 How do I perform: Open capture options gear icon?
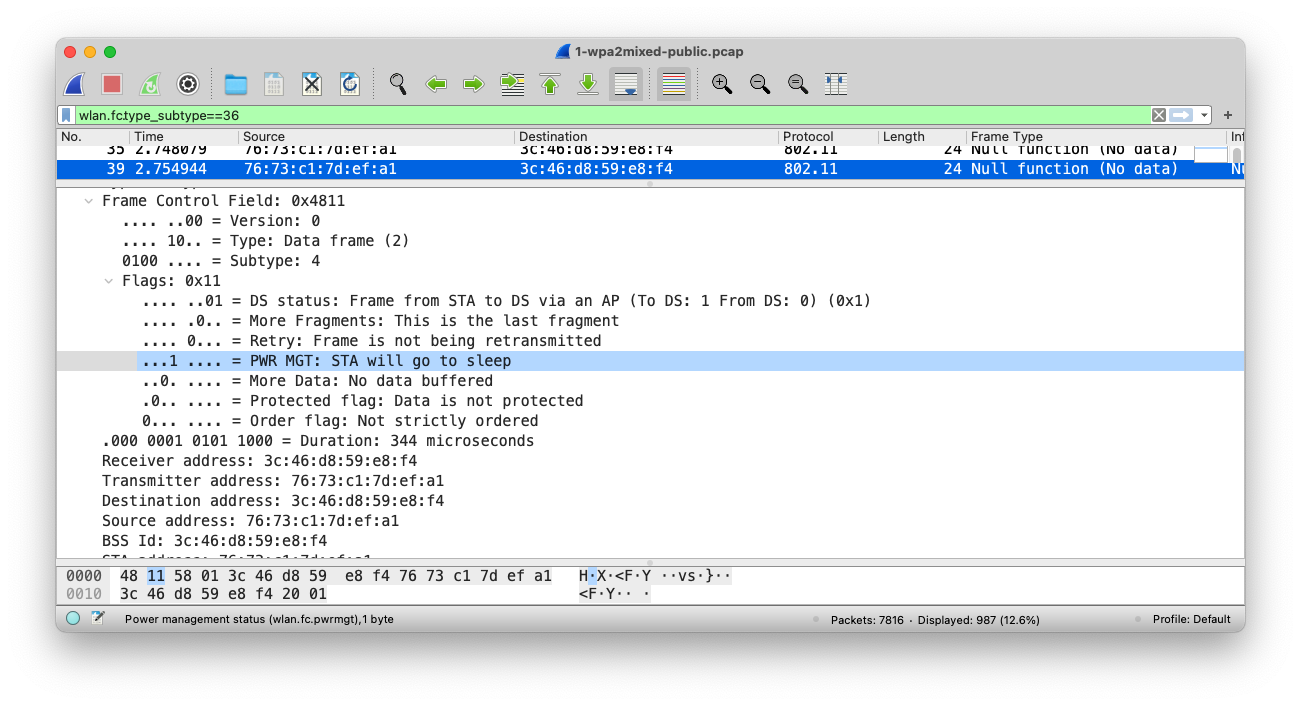(188, 84)
